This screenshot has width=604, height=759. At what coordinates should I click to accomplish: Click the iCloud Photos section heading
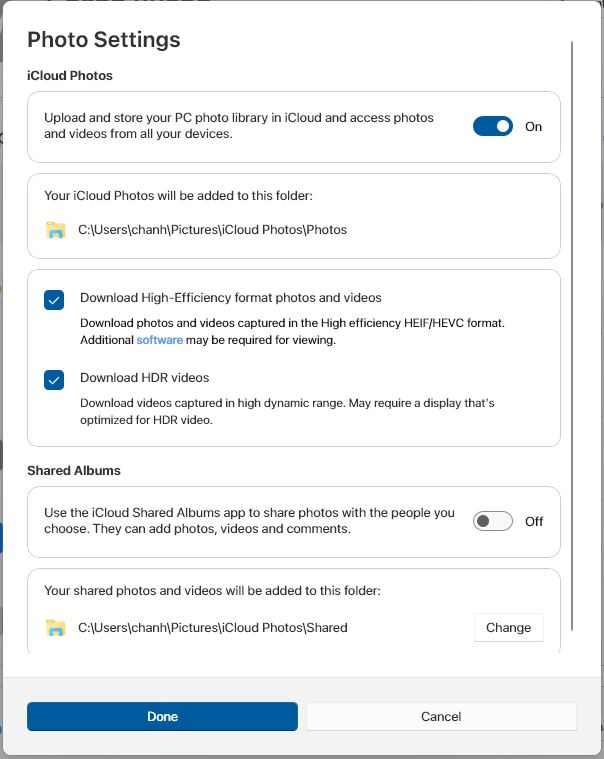(70, 76)
